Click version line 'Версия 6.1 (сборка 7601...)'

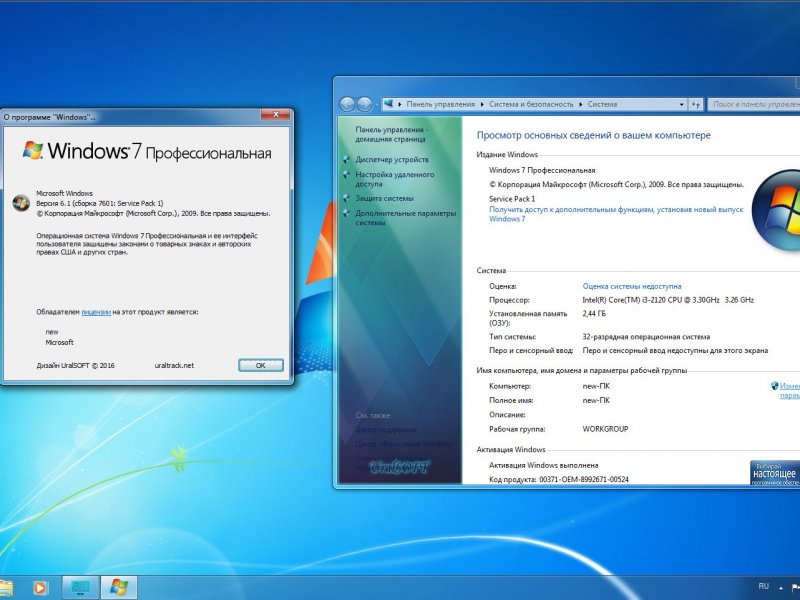pos(99,203)
